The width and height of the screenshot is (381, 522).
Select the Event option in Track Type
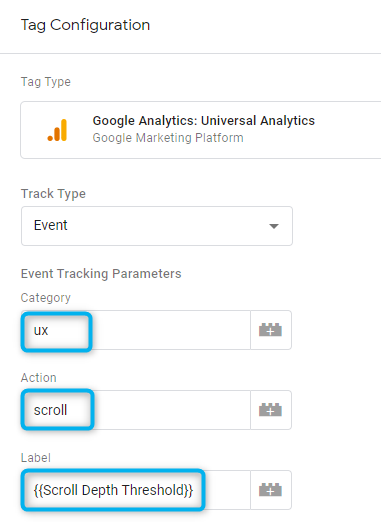point(51,225)
